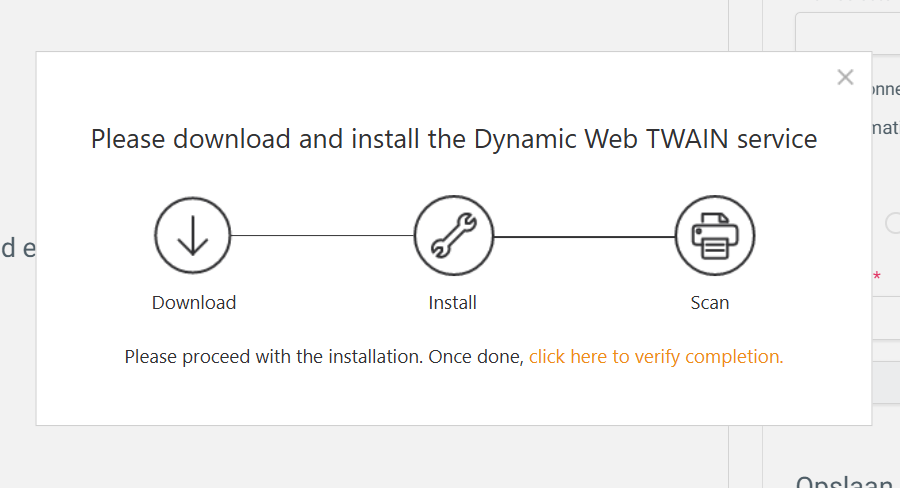Click the Install step label

click(x=452, y=303)
